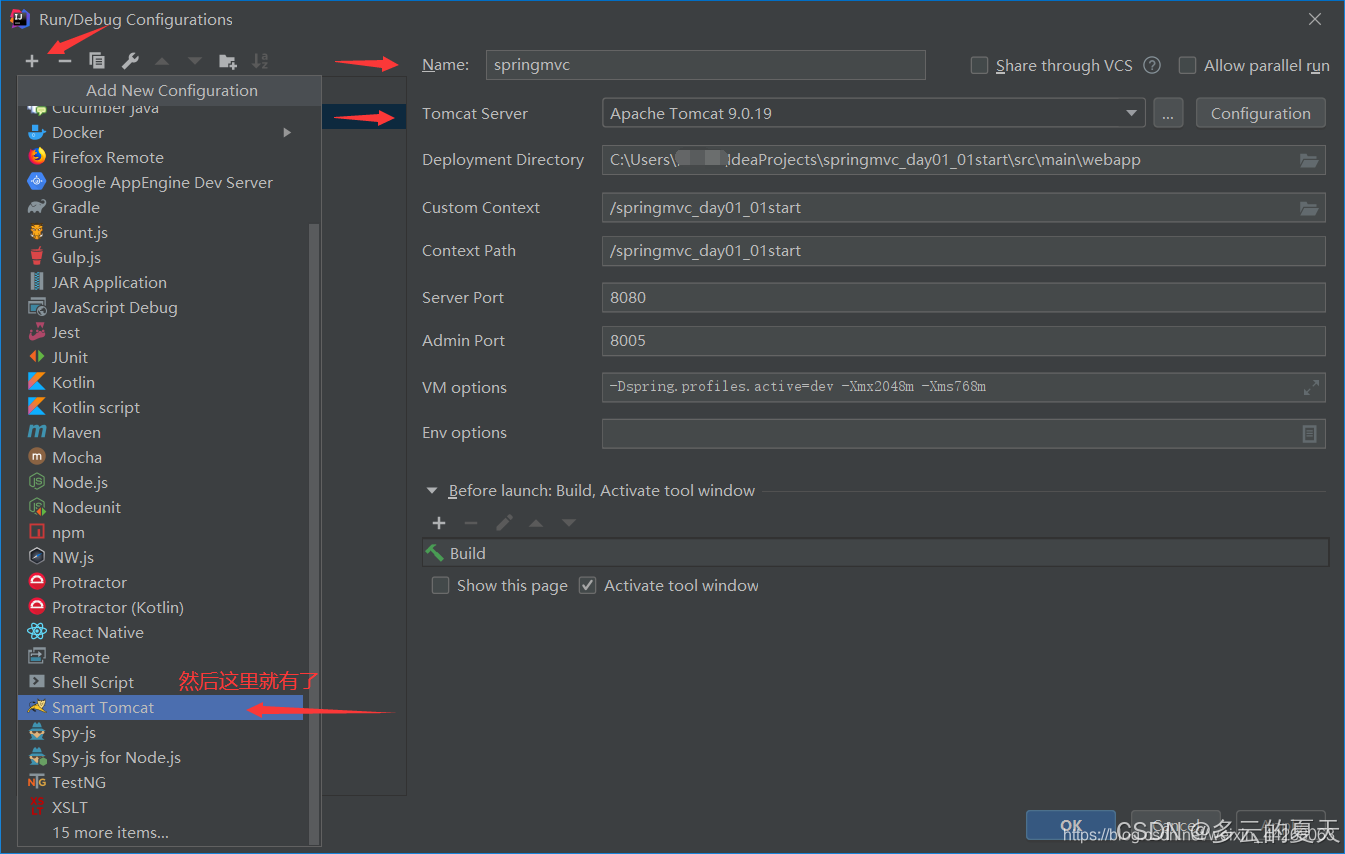
Task: Select Kotlin configuration type
Action: click(160, 382)
